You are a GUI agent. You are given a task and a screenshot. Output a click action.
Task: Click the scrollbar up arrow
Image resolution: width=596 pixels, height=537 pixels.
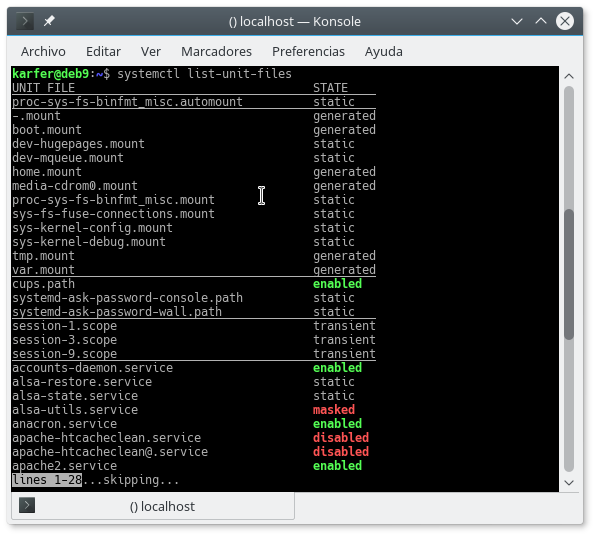pos(569,76)
